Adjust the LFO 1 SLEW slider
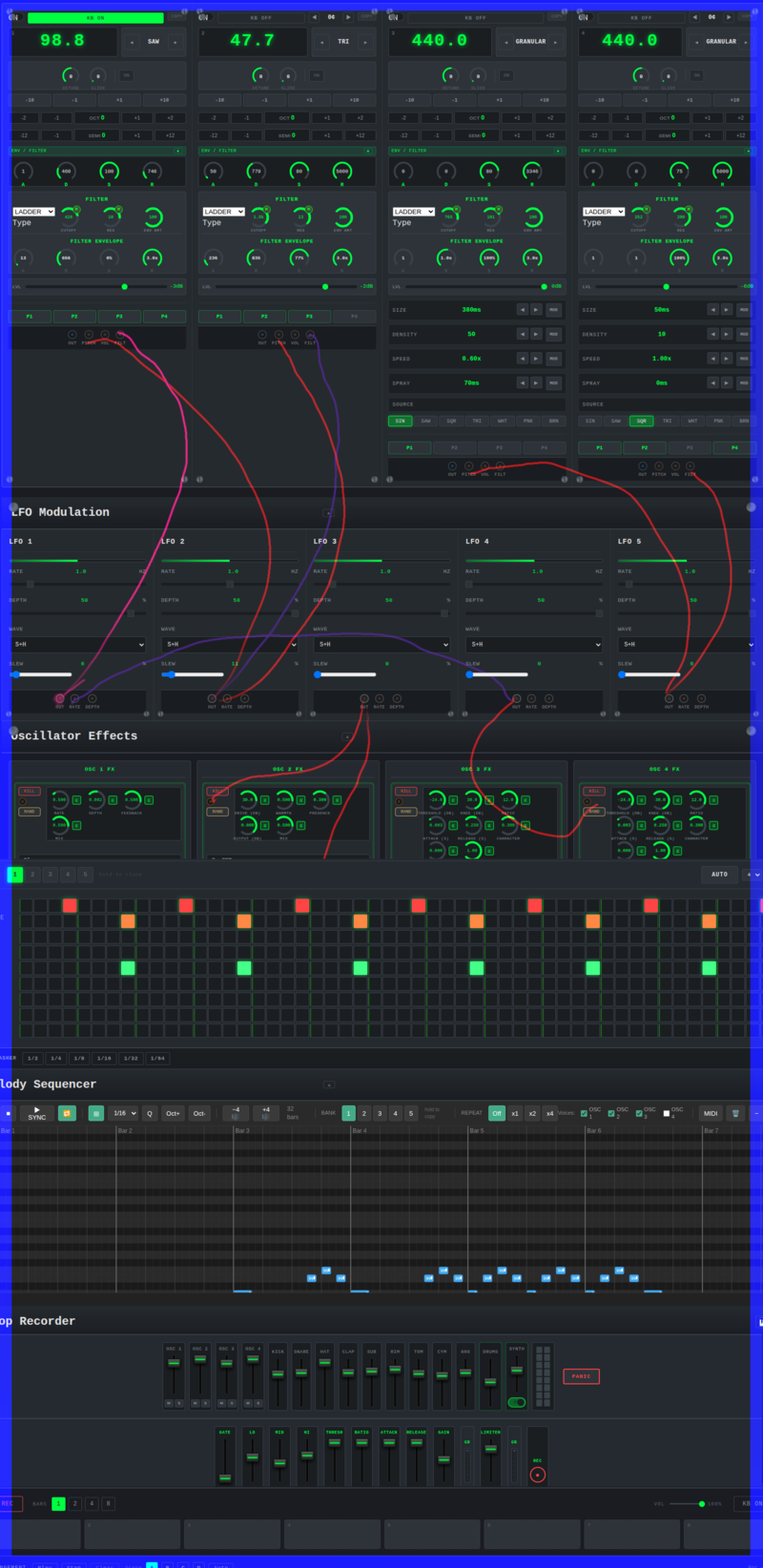This screenshot has height=1568, width=763. coord(42,674)
